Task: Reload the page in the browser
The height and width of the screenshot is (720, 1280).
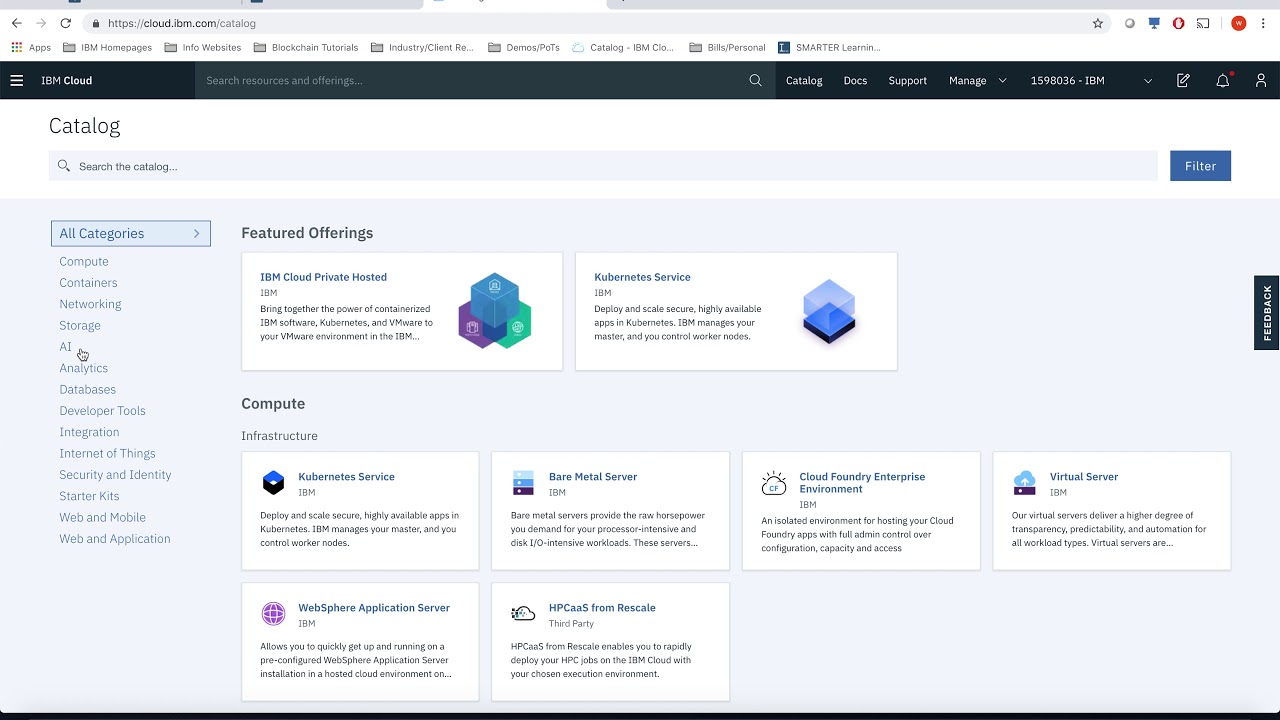Action: click(66, 23)
